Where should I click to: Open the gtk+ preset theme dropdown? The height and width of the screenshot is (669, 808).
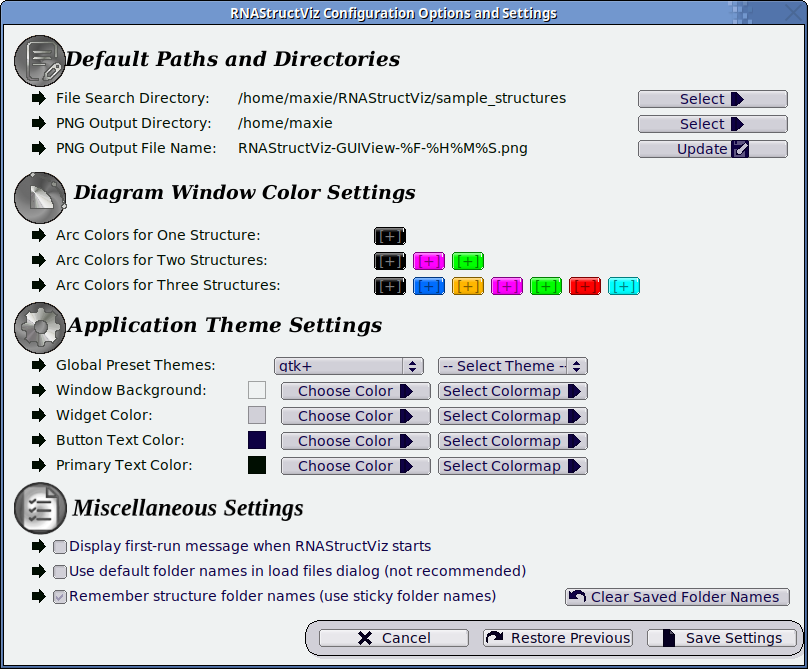(x=349, y=366)
